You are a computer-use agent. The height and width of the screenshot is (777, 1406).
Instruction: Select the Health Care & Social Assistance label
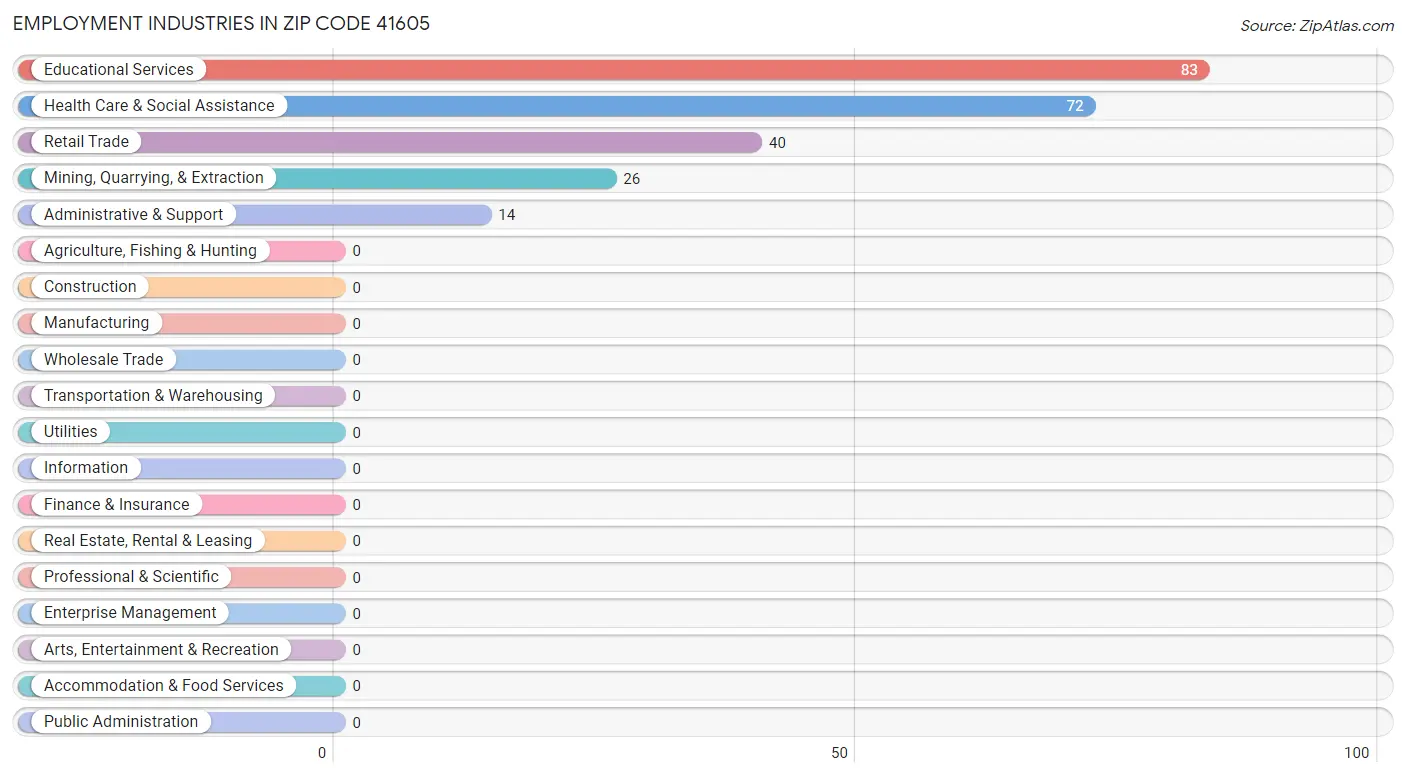[x=159, y=105]
